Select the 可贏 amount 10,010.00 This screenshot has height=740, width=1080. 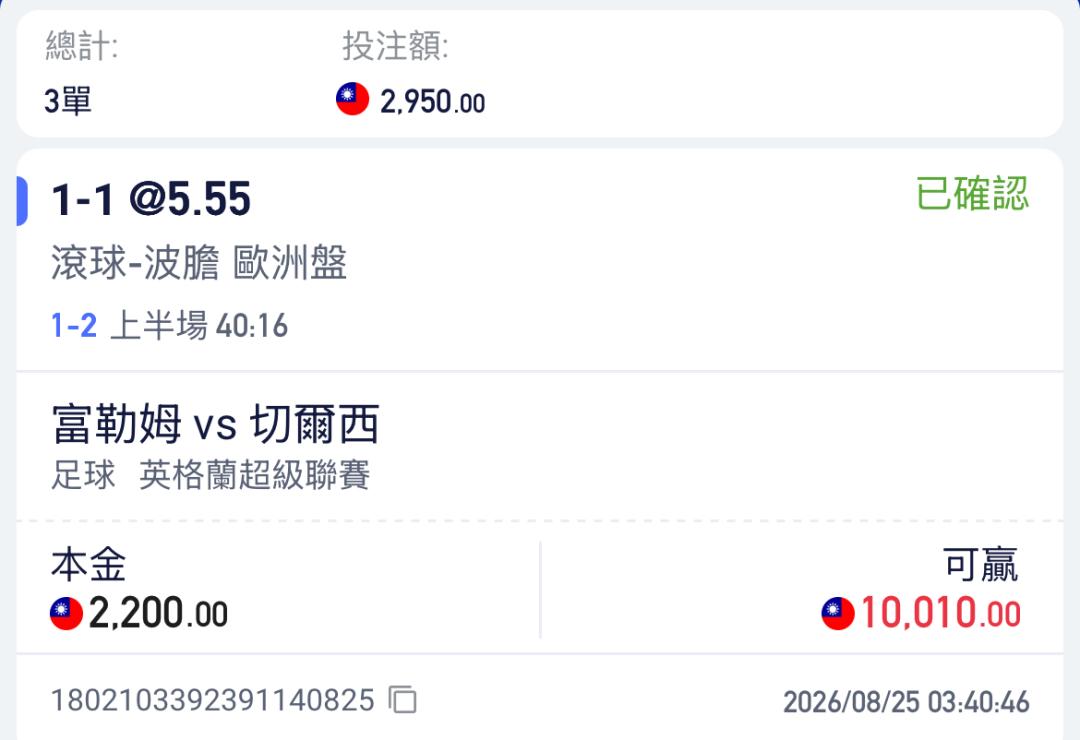(940, 613)
